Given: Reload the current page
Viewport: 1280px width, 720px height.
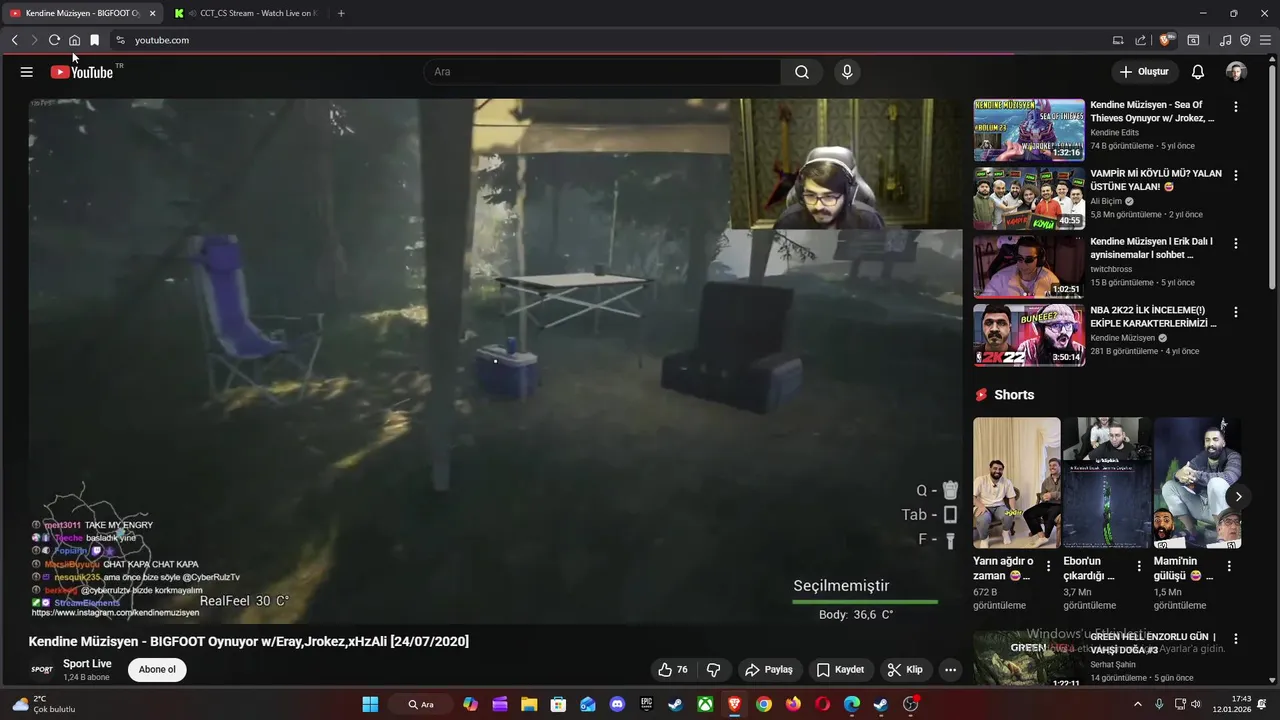Looking at the screenshot, I should point(54,40).
